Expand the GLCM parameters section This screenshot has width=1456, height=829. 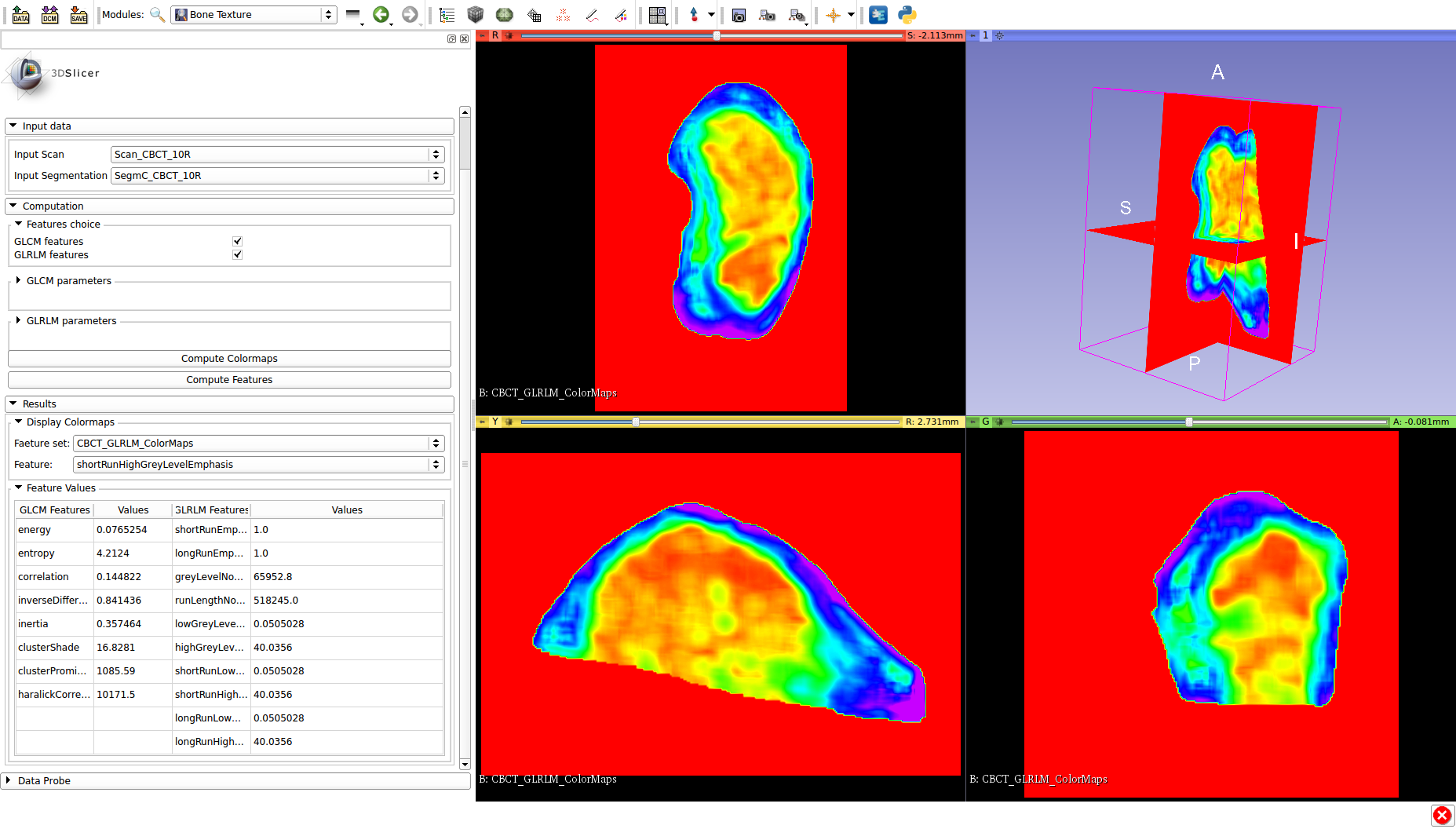[19, 280]
